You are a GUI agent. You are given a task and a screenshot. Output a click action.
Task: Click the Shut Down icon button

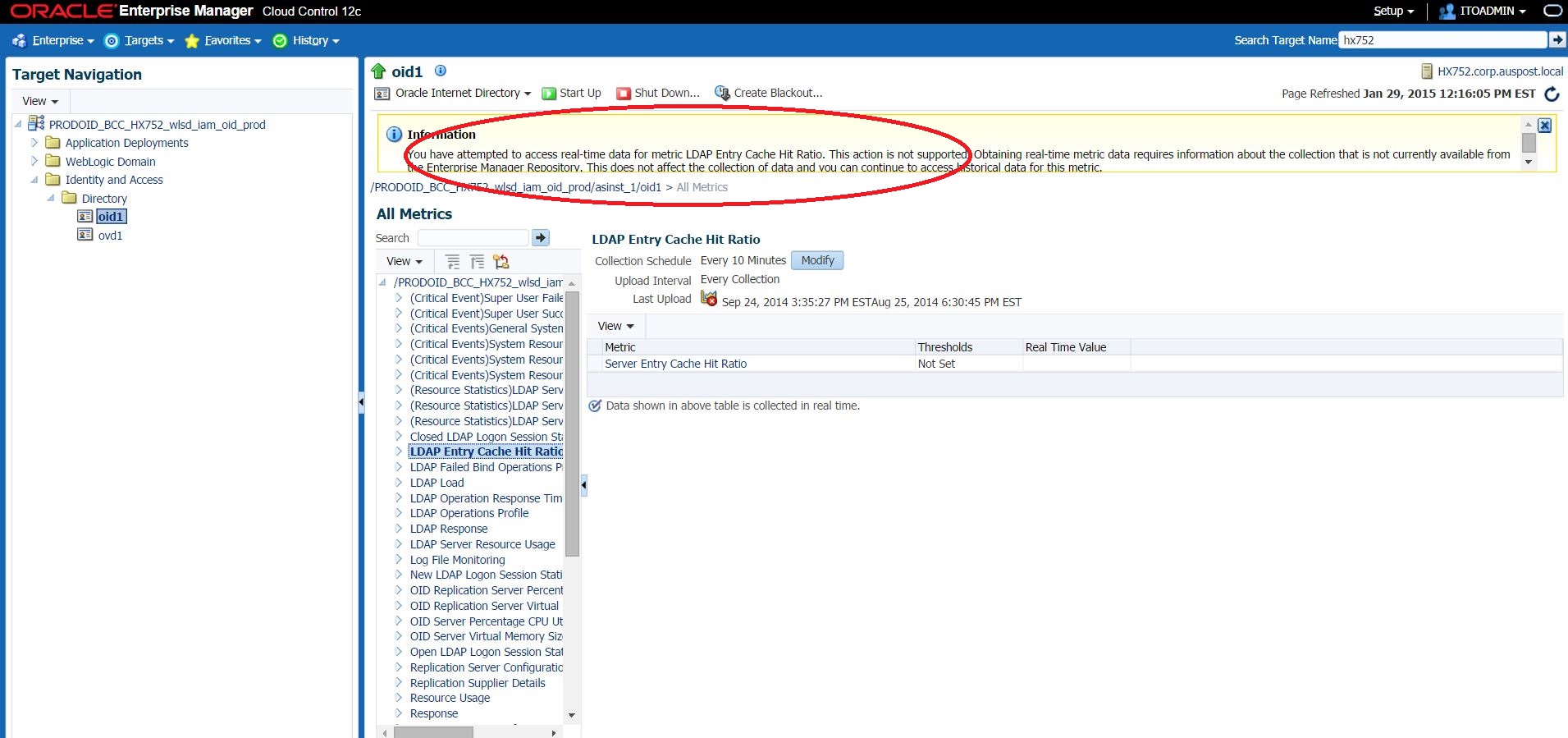coord(624,94)
